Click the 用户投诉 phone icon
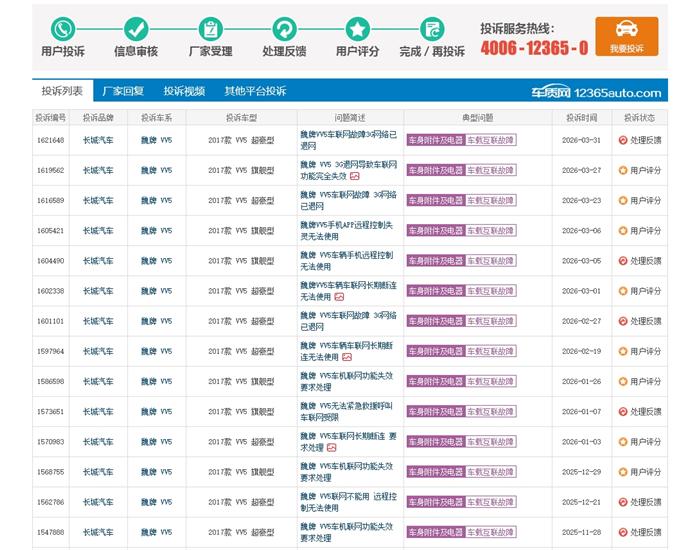The image size is (700, 550). (63, 28)
